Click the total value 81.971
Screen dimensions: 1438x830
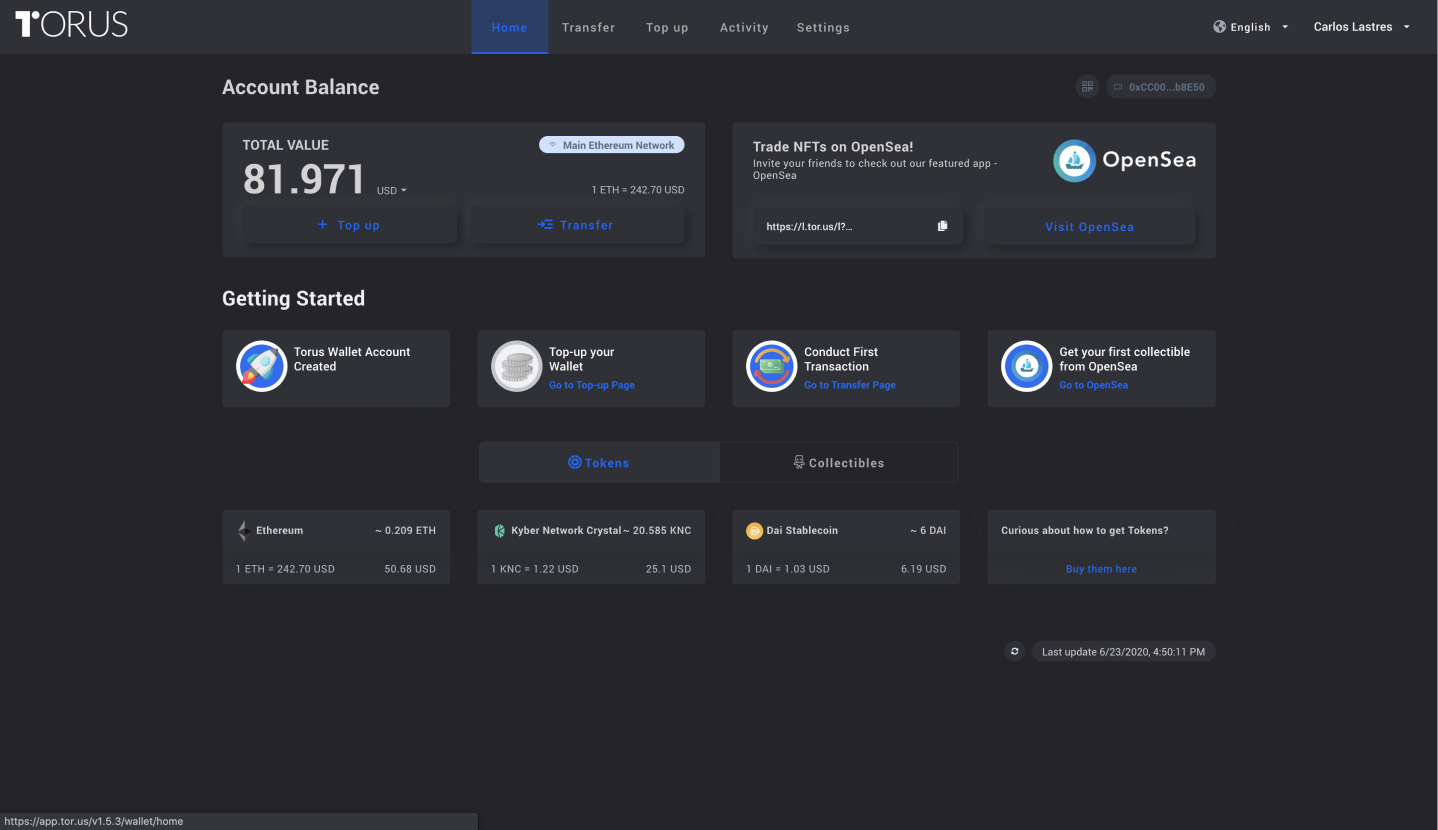[304, 180]
